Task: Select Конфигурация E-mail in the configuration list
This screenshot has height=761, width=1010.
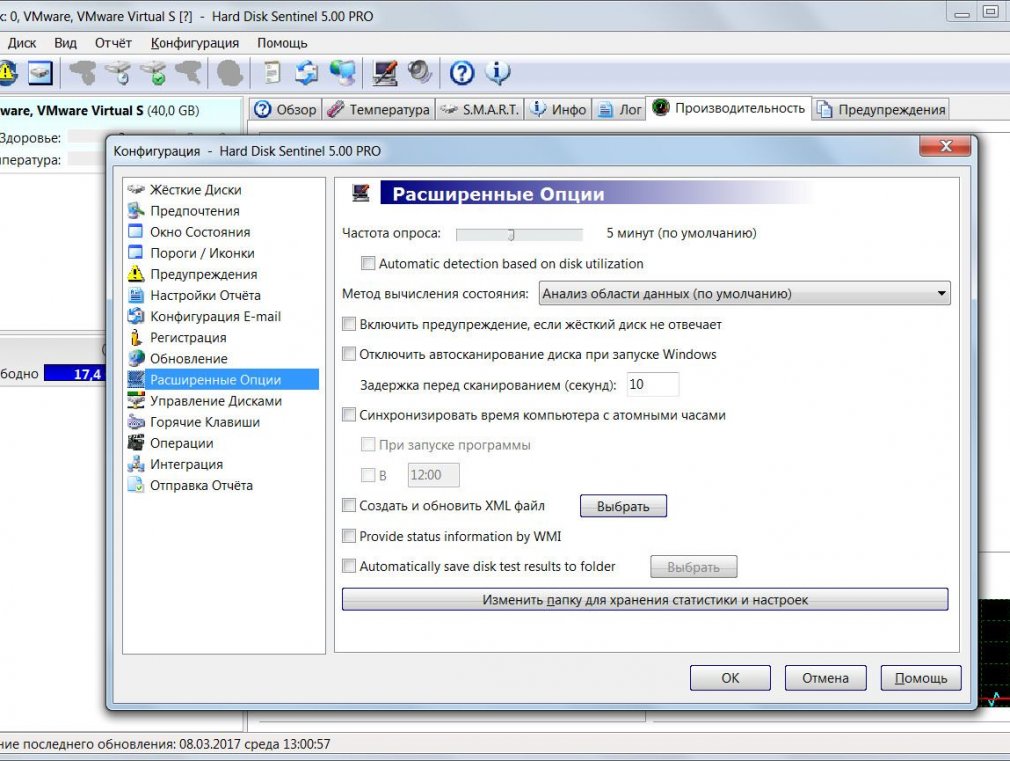Action: click(215, 316)
